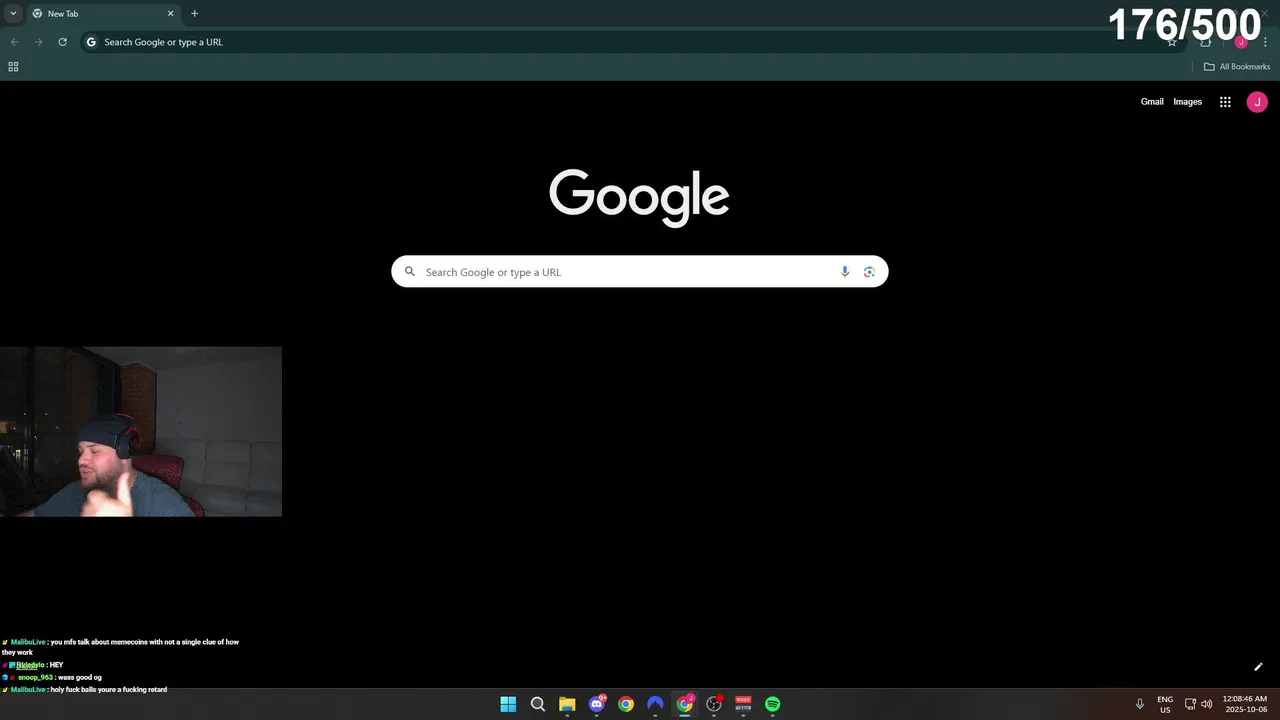Viewport: 1280px width, 720px height.
Task: Open Windows taskbar search
Action: pyautogui.click(x=537, y=704)
